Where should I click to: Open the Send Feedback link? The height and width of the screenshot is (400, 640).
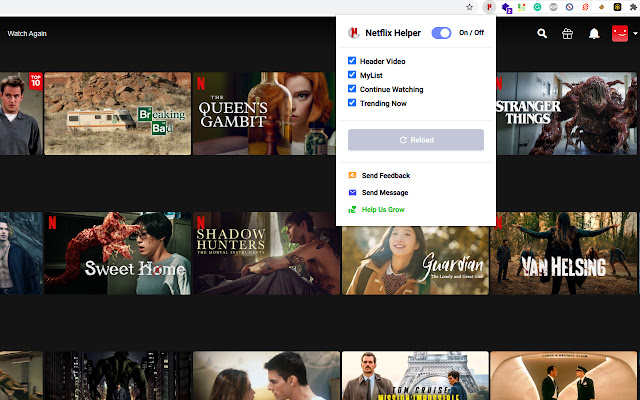[386, 176]
